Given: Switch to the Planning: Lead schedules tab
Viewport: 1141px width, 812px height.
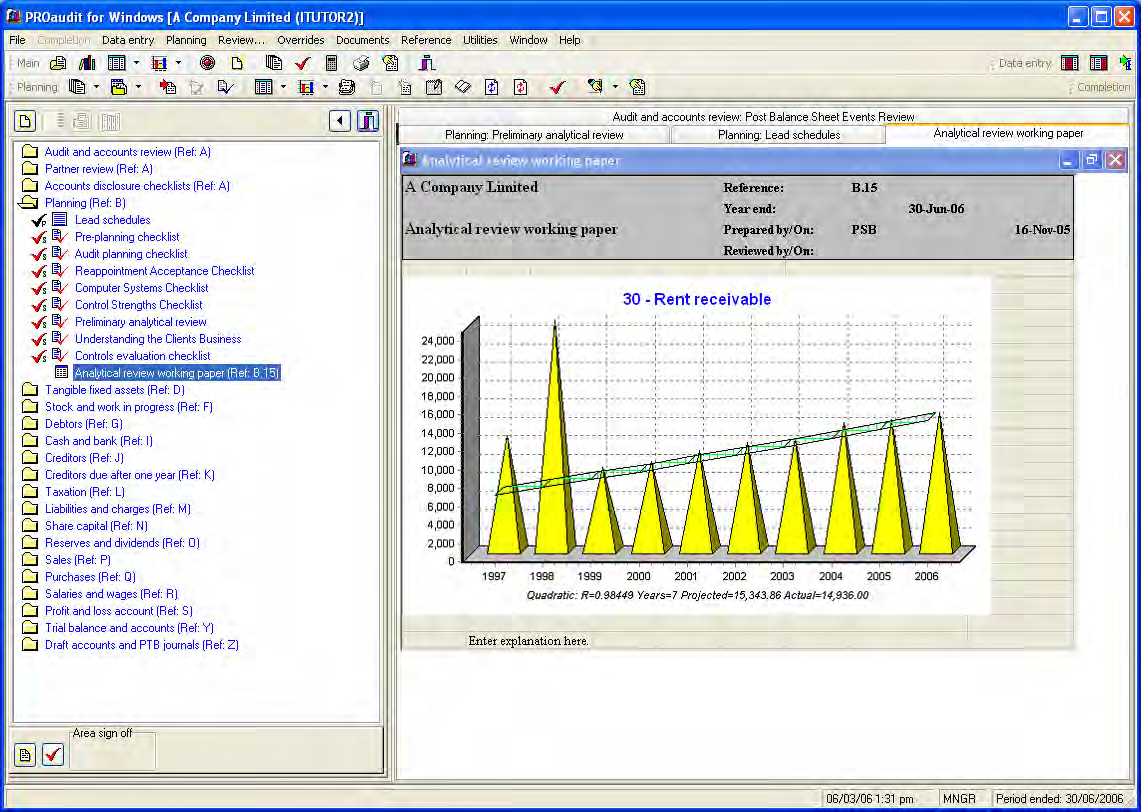Looking at the screenshot, I should coord(779,135).
